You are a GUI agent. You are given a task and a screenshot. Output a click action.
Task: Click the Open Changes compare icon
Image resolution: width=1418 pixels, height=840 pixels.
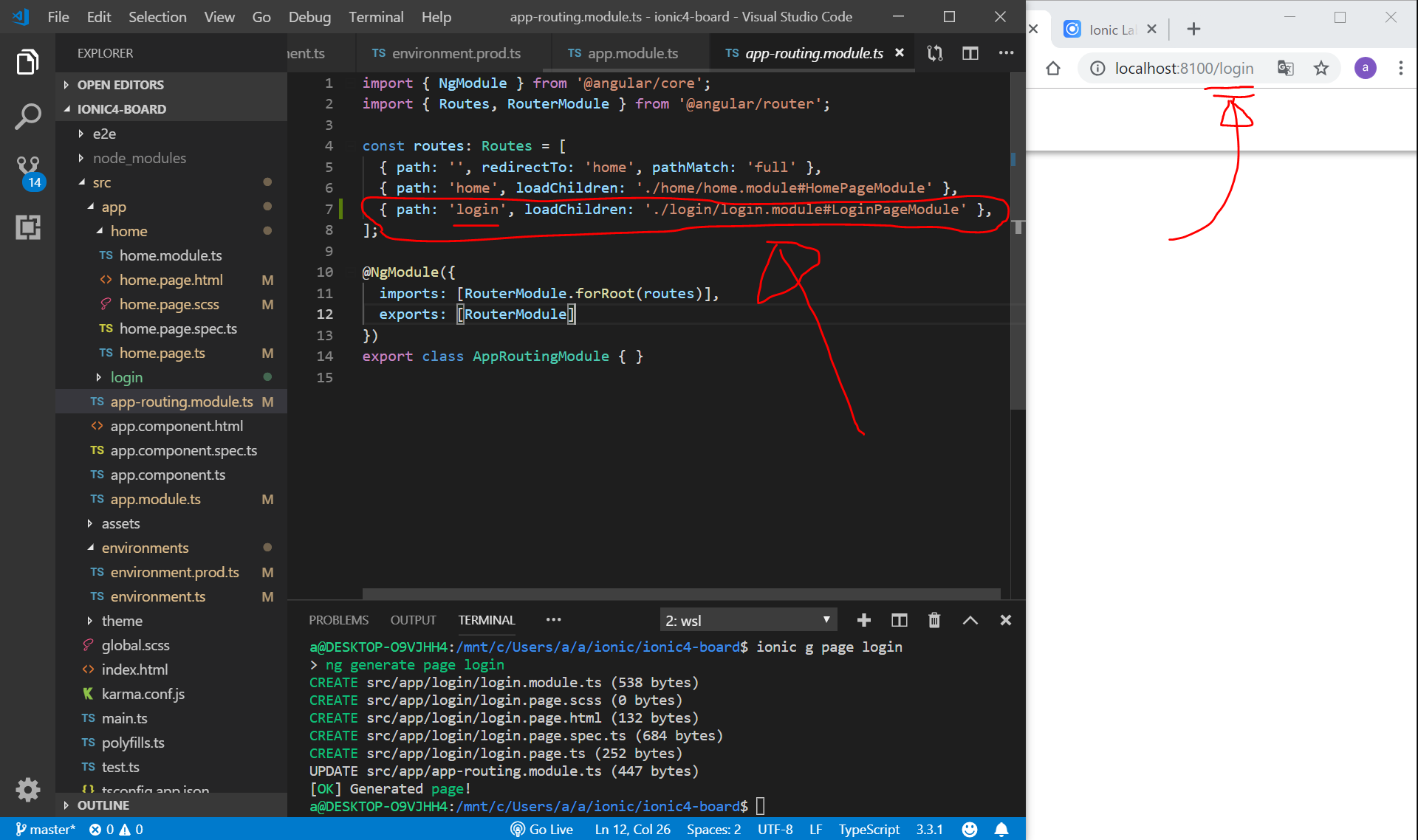(x=935, y=53)
